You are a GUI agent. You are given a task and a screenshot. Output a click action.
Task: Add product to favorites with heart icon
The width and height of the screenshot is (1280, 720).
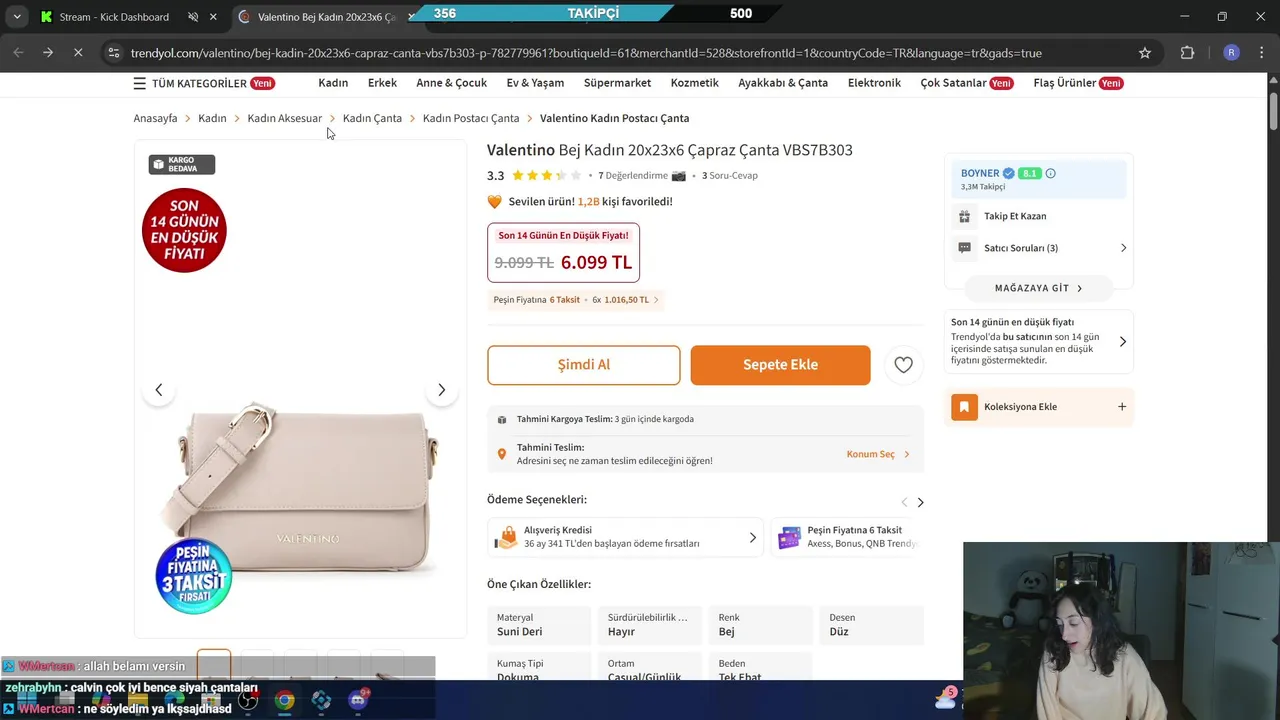(x=903, y=365)
